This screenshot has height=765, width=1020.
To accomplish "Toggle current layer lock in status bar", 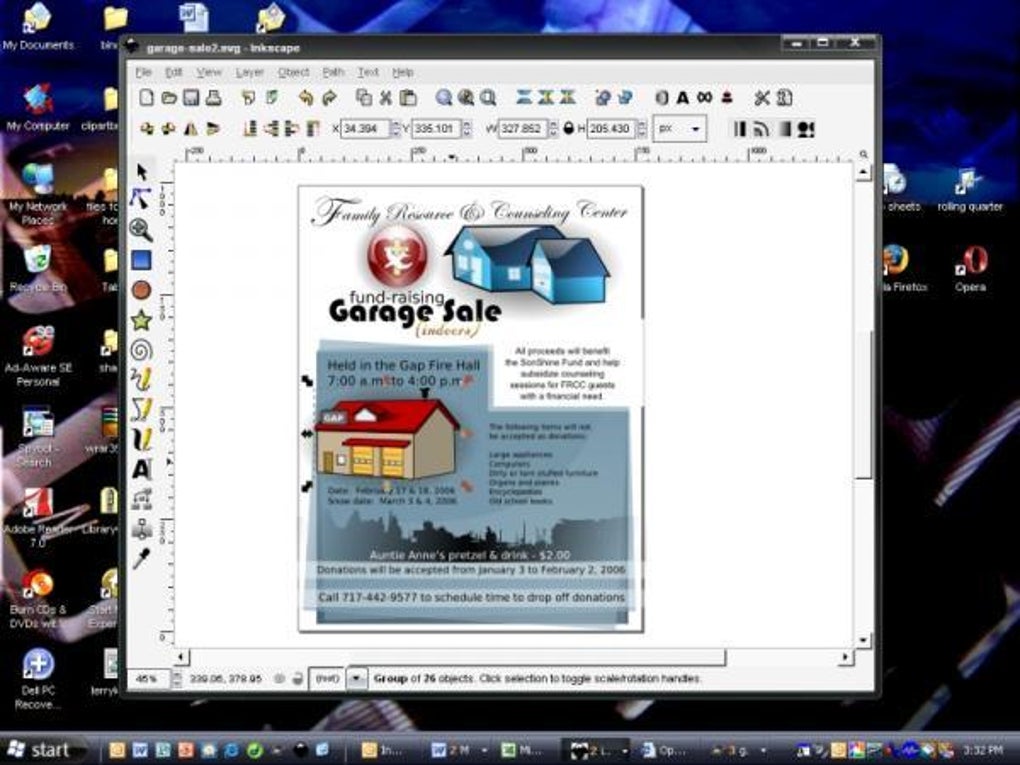I will pos(298,678).
